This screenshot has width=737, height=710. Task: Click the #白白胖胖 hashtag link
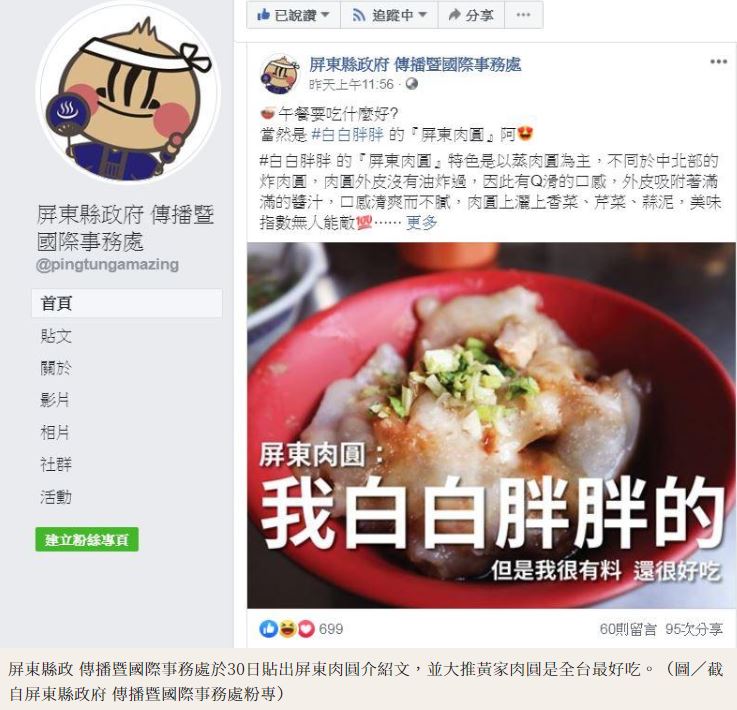click(x=347, y=135)
